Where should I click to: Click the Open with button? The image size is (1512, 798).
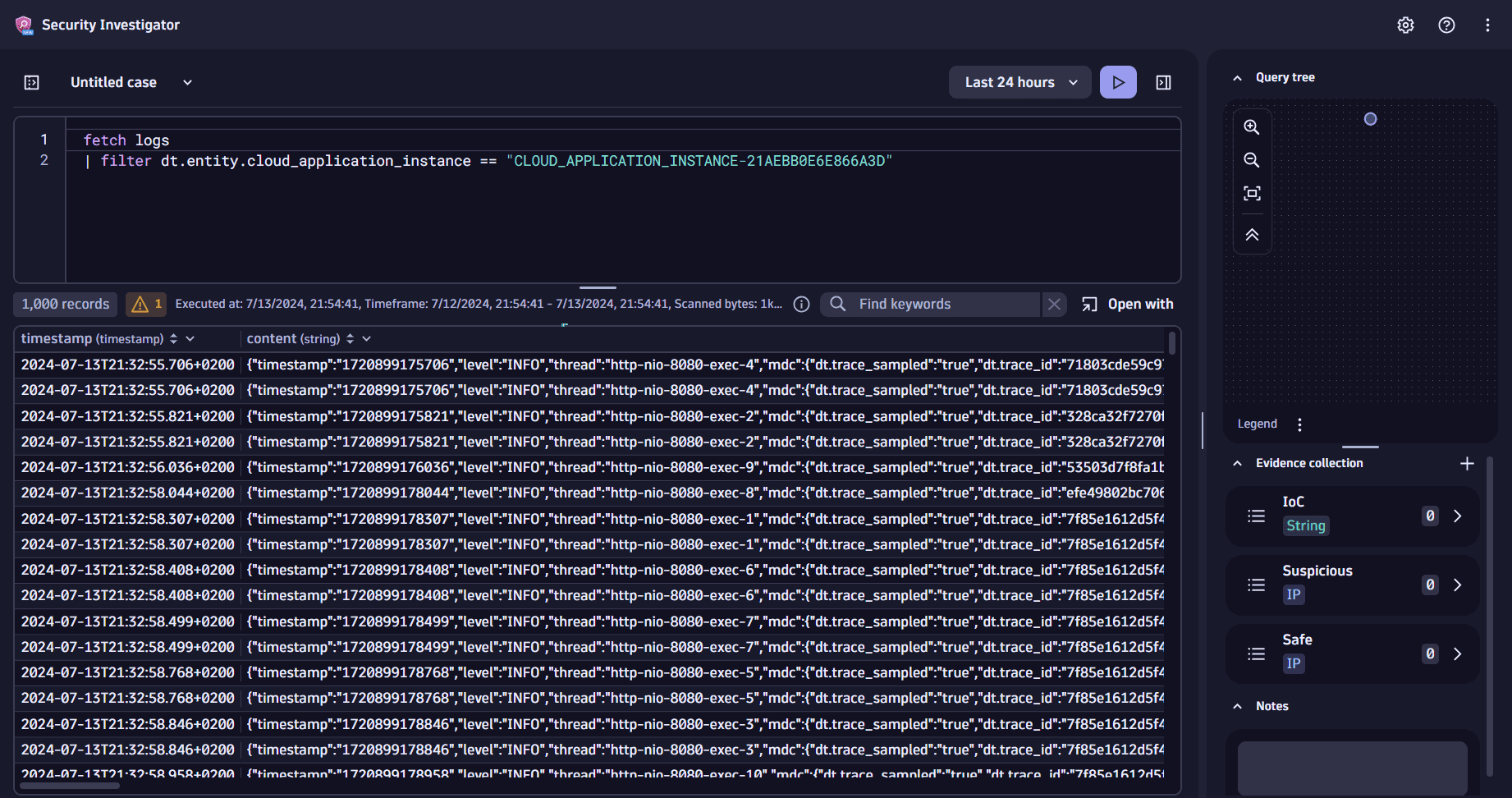1128,305
